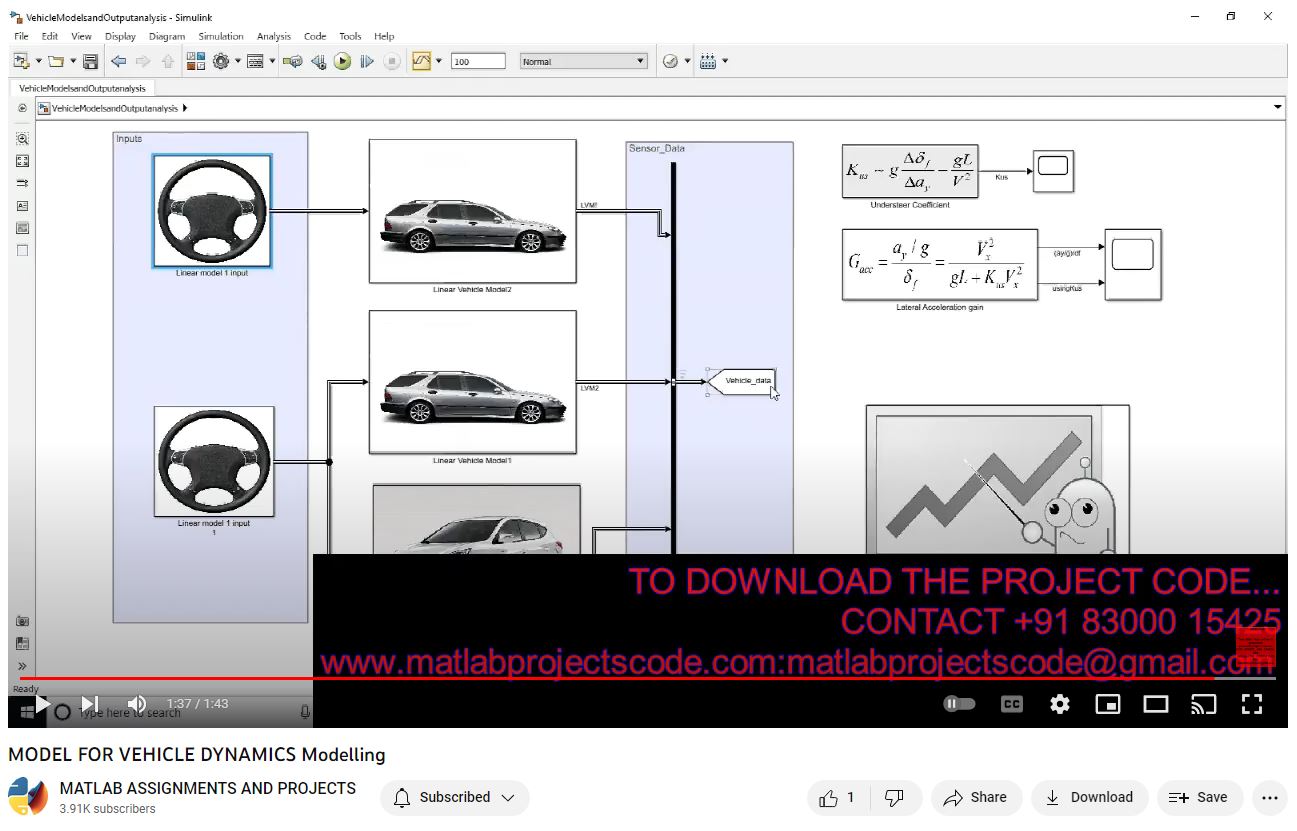Expand model path arrow in breadcrumb bar

point(186,108)
